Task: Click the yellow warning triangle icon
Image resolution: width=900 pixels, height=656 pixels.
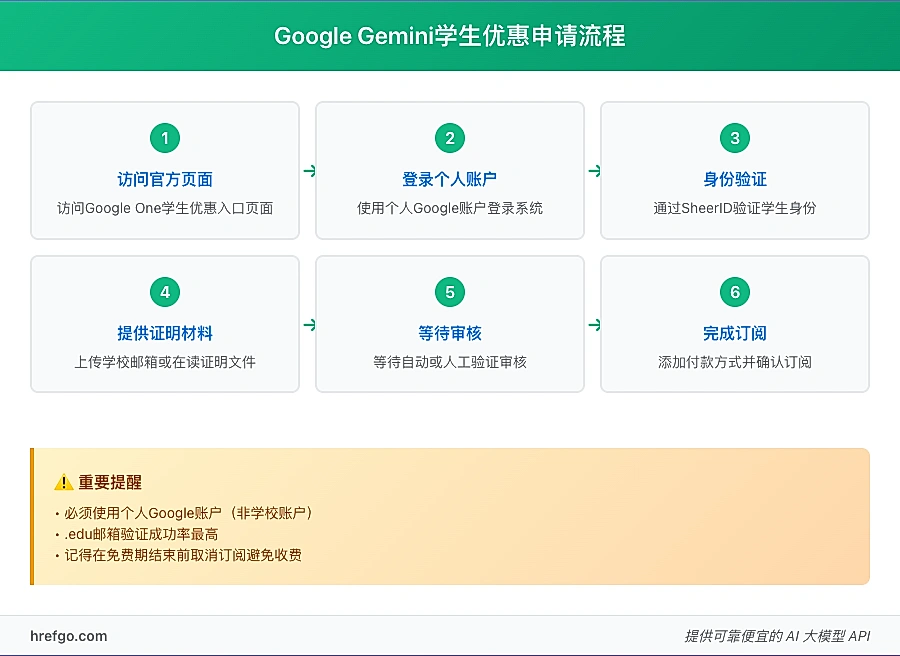Action: (x=63, y=482)
